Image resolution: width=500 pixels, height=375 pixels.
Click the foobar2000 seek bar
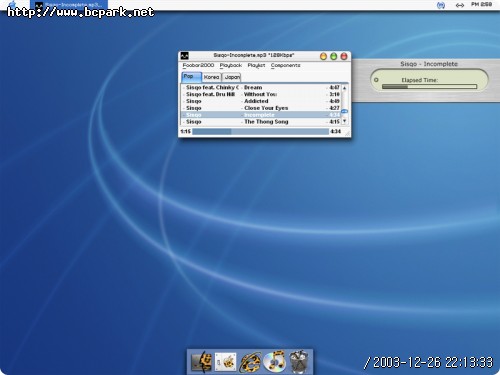pyautogui.click(x=260, y=132)
